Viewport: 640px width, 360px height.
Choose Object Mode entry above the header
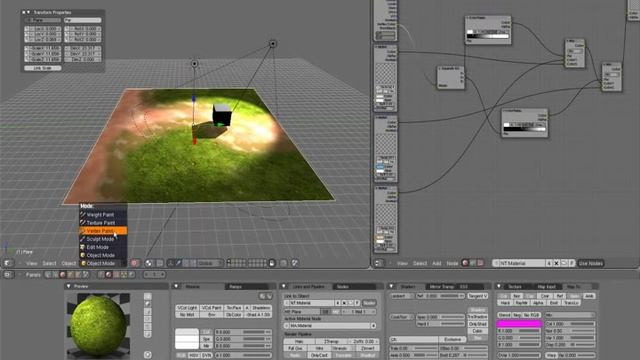tap(100, 256)
